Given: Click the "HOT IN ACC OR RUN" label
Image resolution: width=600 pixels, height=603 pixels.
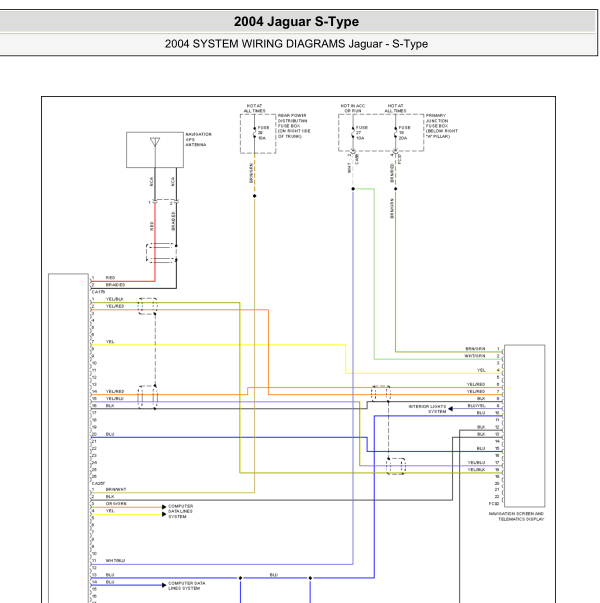Looking at the screenshot, I should point(353,108).
